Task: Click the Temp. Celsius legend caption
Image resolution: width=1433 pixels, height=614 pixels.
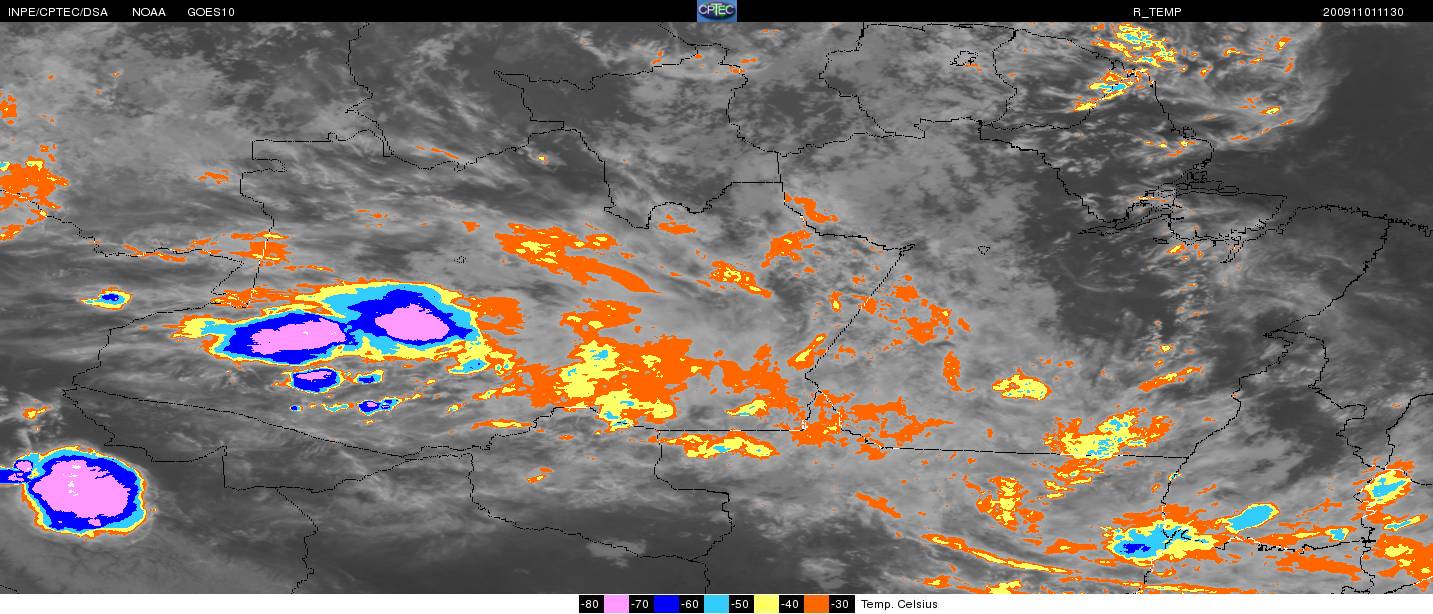Action: pyautogui.click(x=900, y=604)
